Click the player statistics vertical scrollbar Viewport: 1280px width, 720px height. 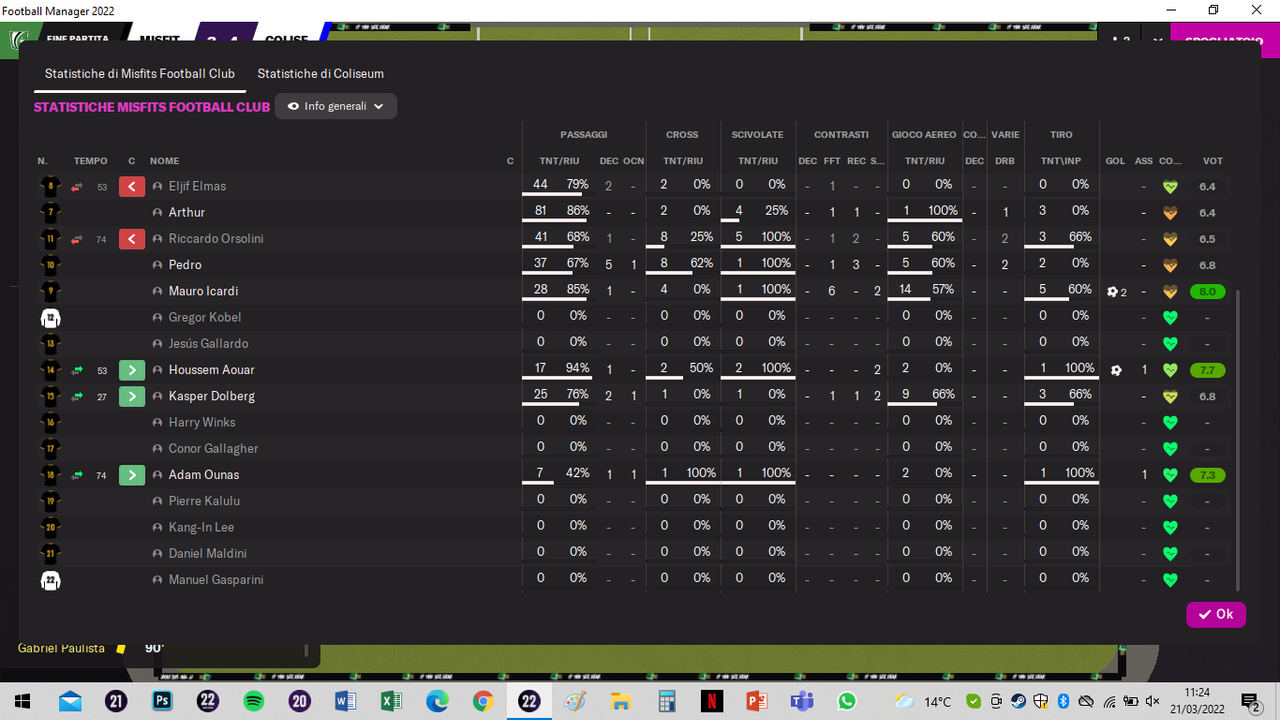pos(1238,440)
